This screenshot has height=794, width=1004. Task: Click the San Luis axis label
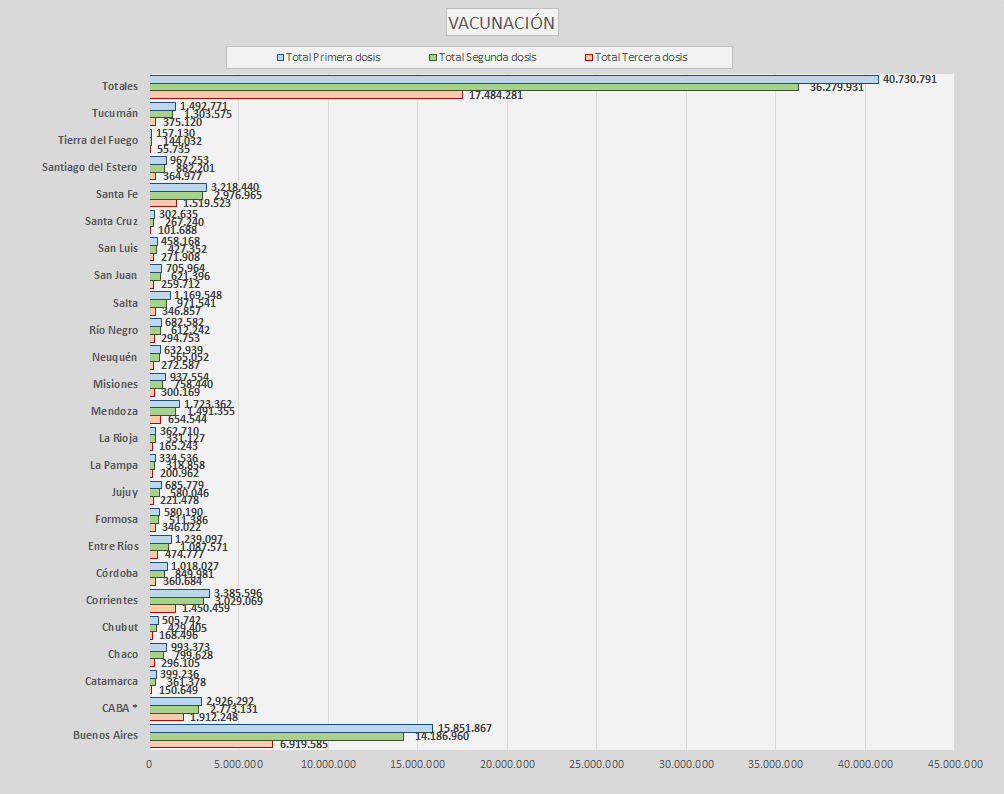[118, 248]
